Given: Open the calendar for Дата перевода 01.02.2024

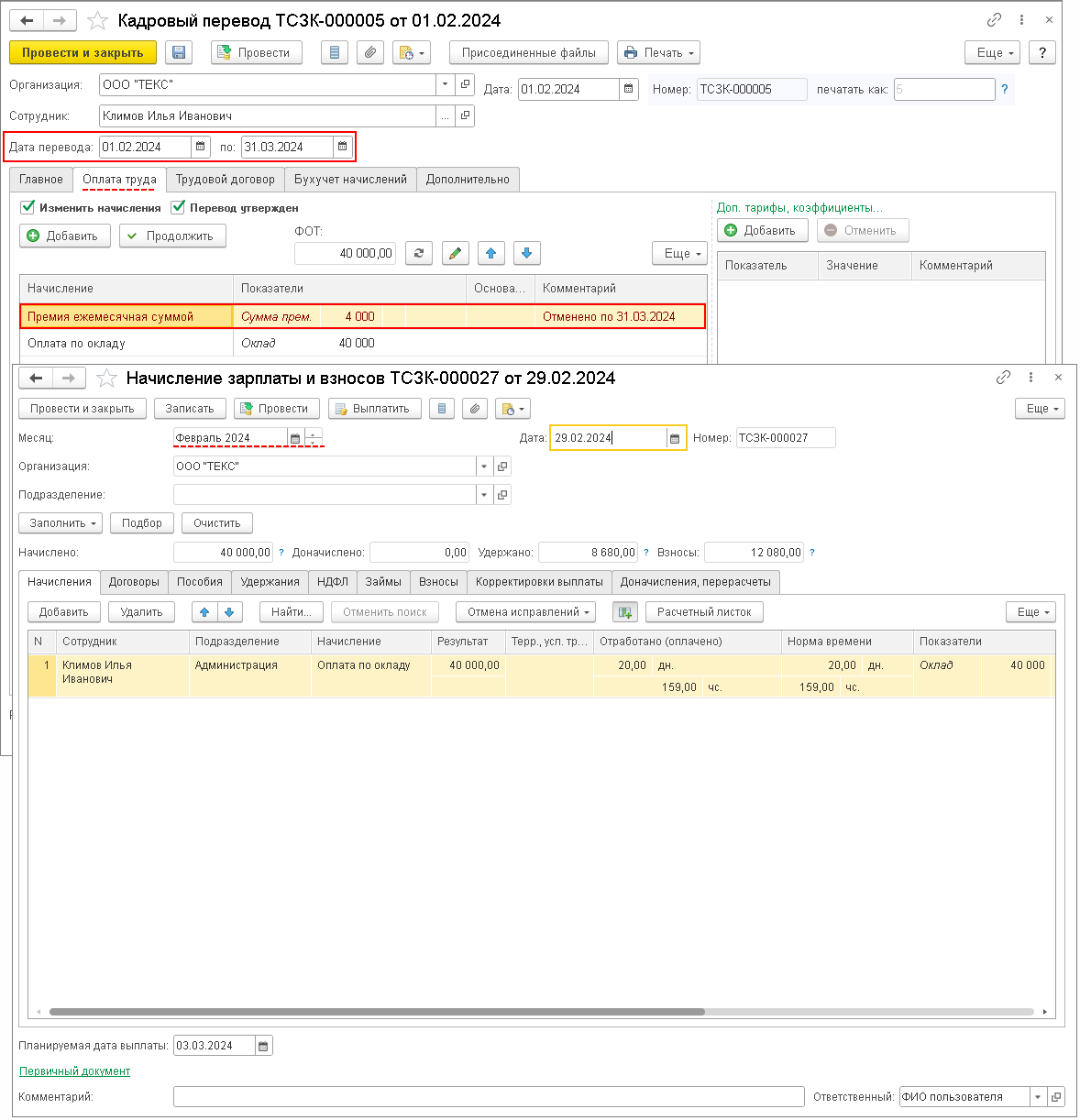Looking at the screenshot, I should pos(201,147).
